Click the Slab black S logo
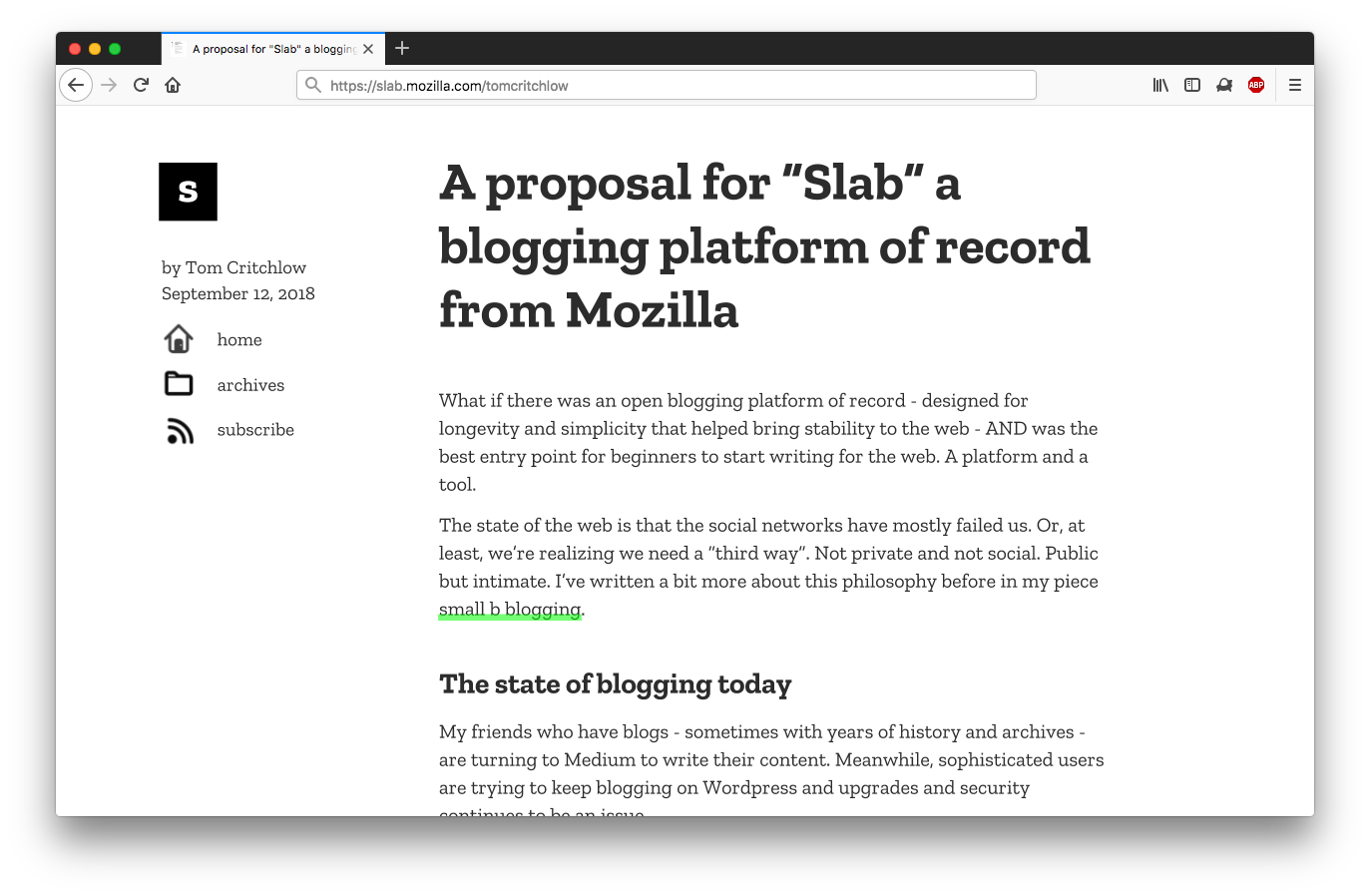The height and width of the screenshot is (896, 1370). click(x=188, y=192)
